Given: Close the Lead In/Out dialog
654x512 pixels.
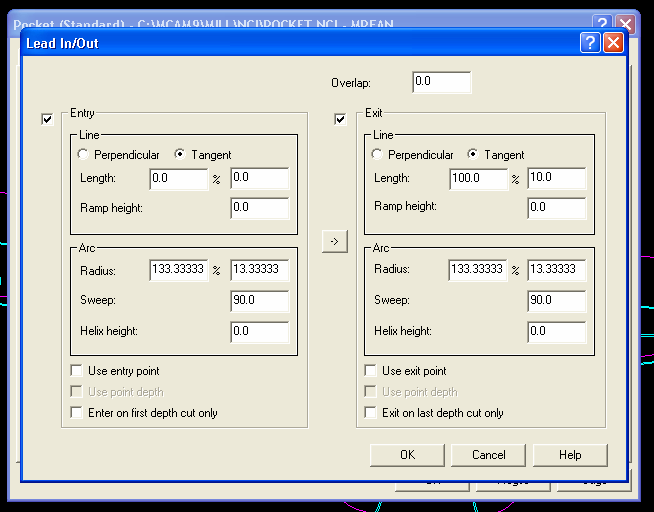Looking at the screenshot, I should coord(613,43).
